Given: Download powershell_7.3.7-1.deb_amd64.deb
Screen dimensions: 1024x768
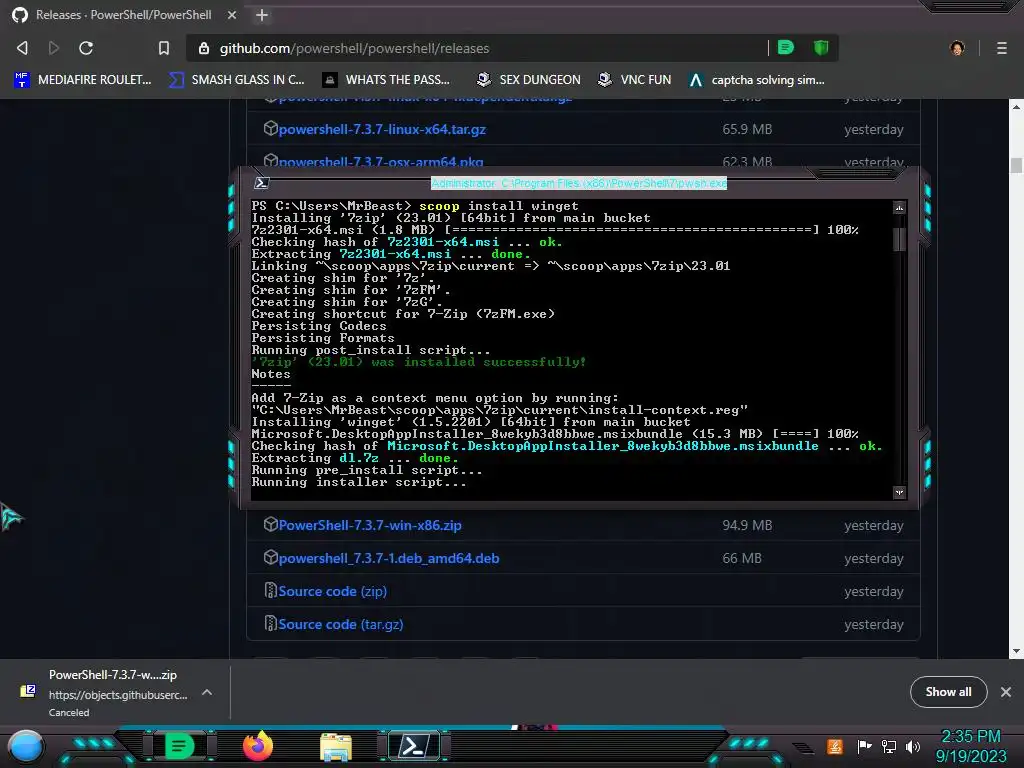Looking at the screenshot, I should 389,558.
